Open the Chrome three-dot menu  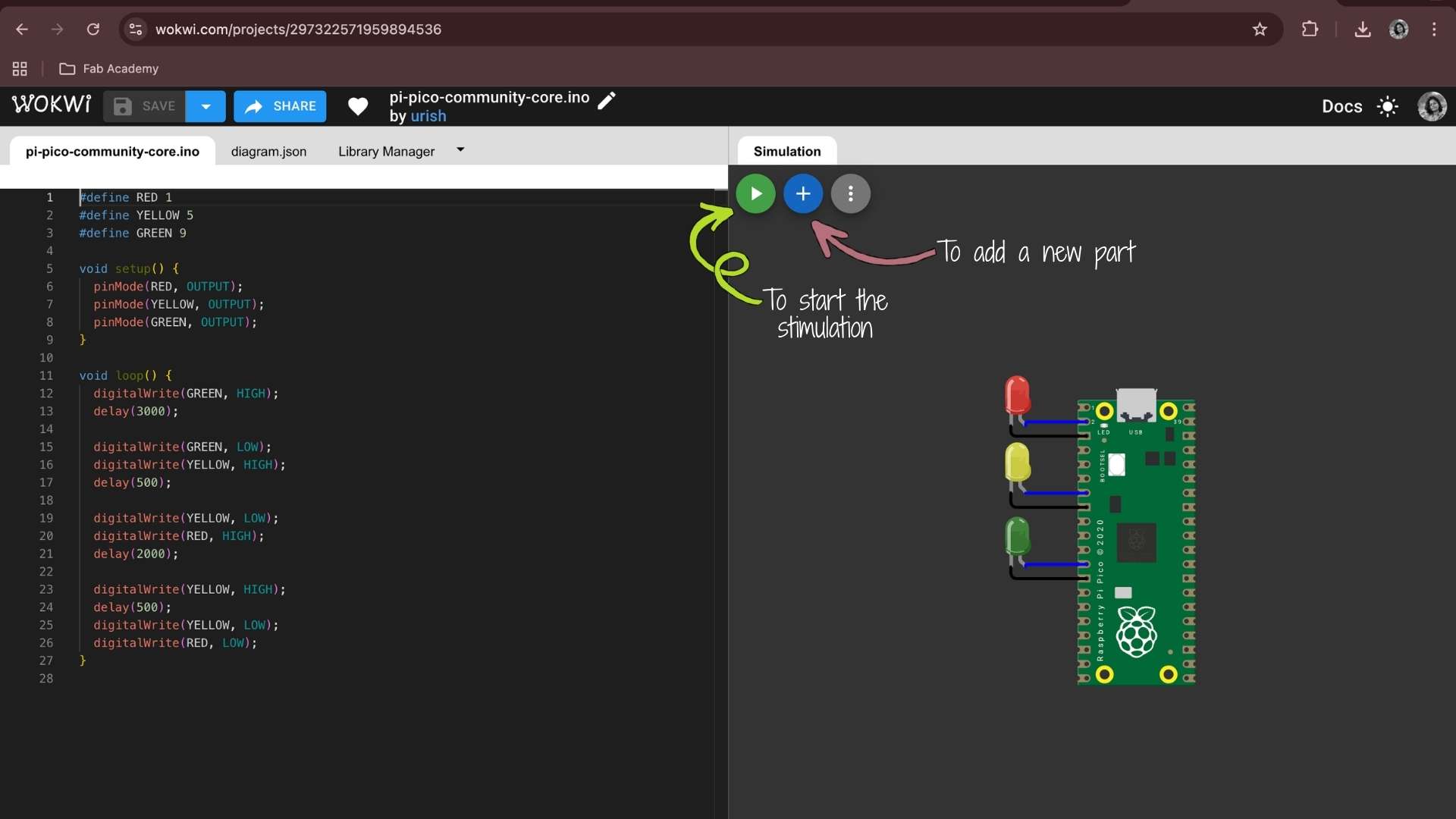[1434, 30]
